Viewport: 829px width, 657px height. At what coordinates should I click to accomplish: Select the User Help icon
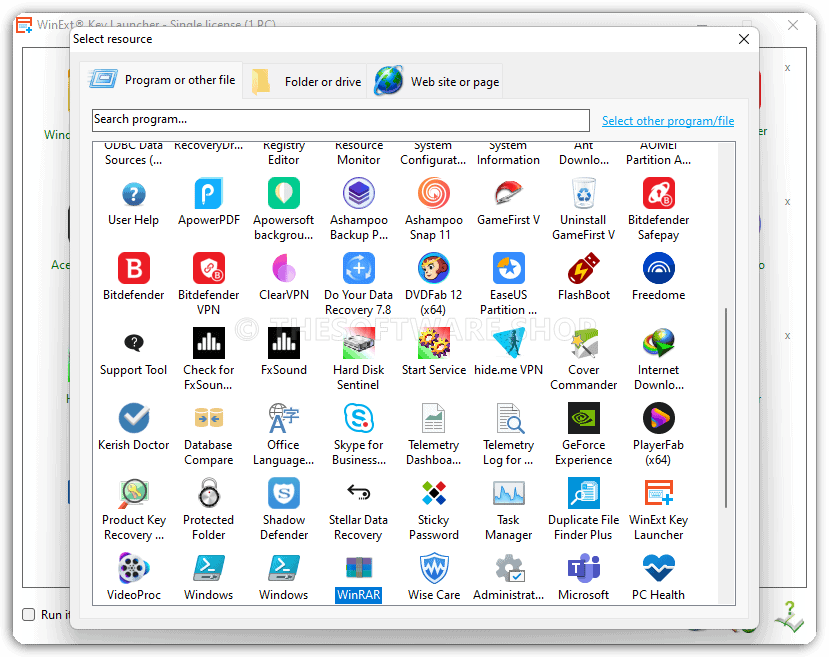134,194
